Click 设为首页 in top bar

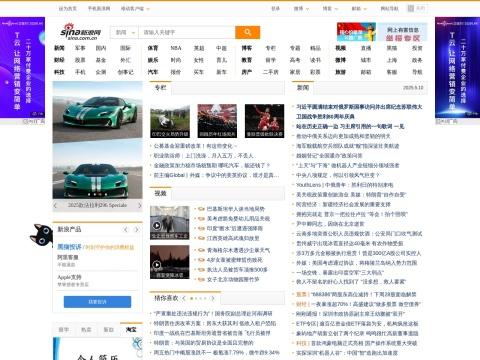68,9
